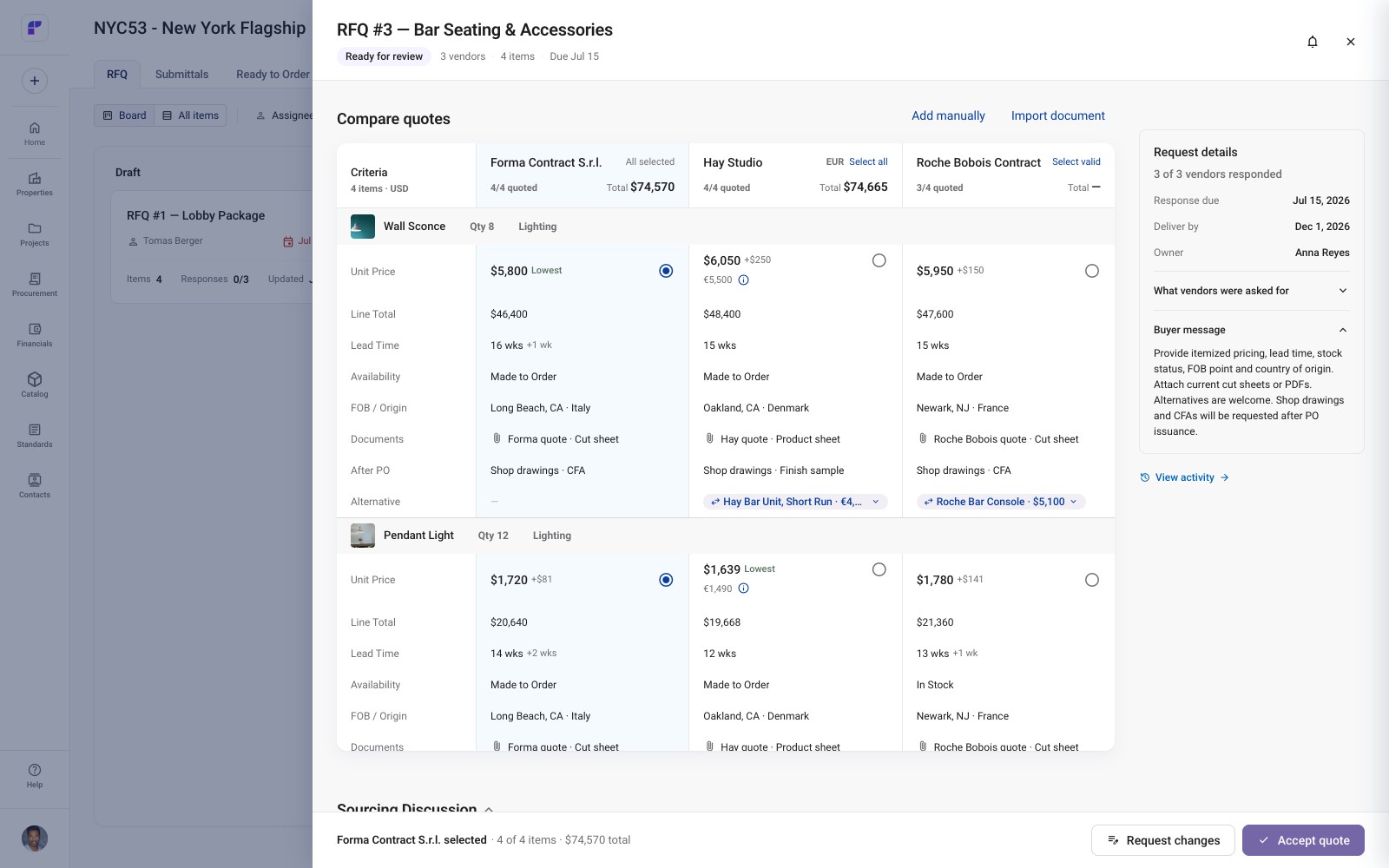Click Select all for Hay Studio
The height and width of the screenshot is (868, 1389).
pos(868,162)
